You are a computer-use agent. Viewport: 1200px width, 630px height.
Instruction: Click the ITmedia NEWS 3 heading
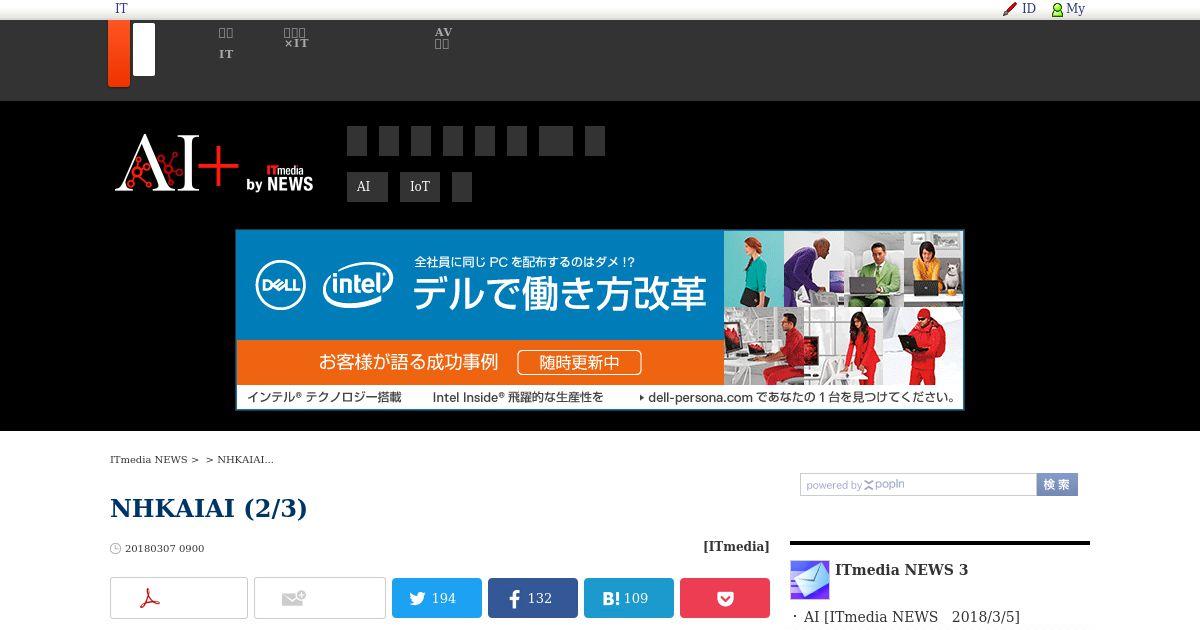click(x=902, y=570)
